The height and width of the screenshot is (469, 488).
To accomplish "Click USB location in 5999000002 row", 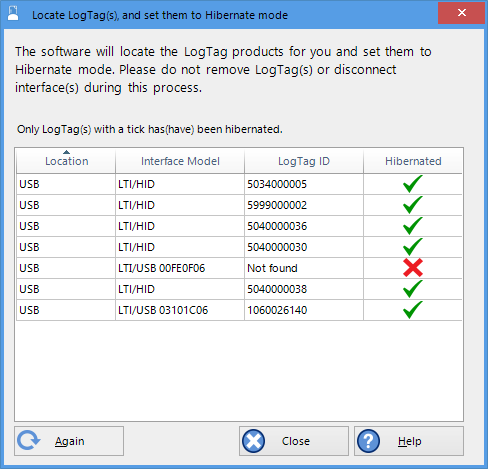I will click(x=66, y=205).
